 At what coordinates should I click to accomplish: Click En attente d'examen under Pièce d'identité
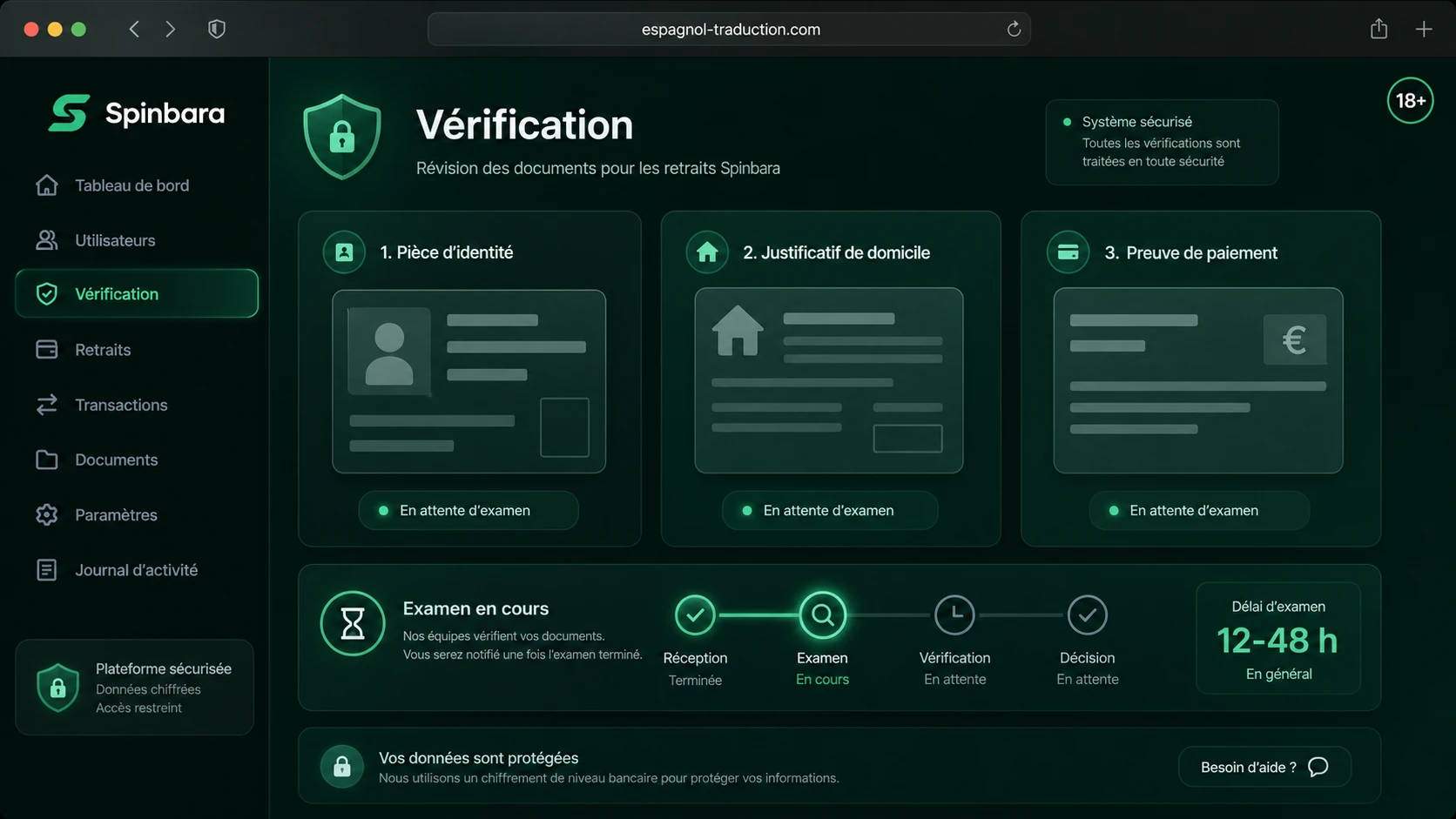pos(468,511)
